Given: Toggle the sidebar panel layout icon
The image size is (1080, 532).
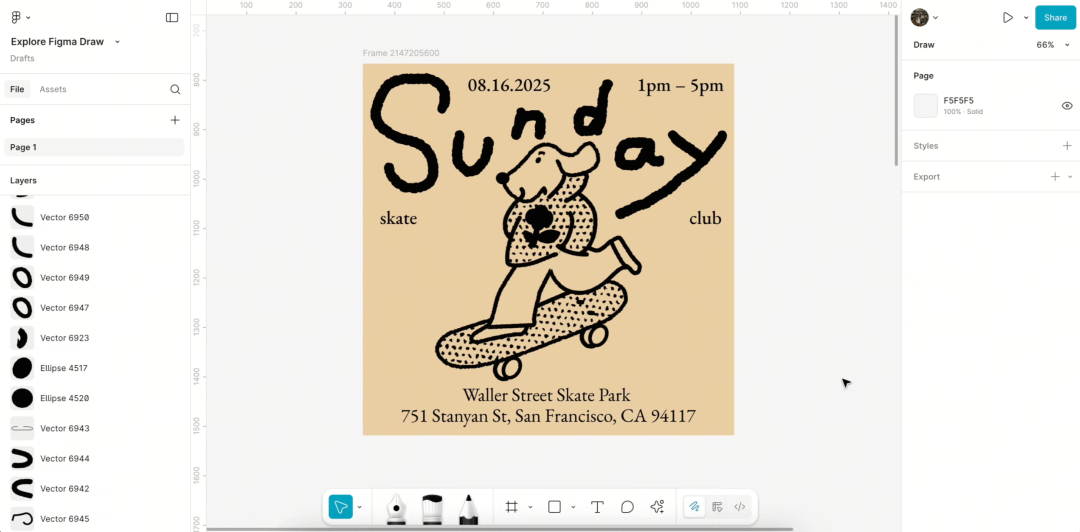Looking at the screenshot, I should [x=172, y=17].
